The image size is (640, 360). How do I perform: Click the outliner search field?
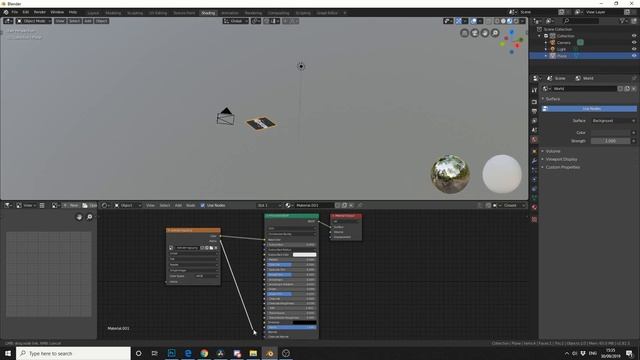point(580,21)
